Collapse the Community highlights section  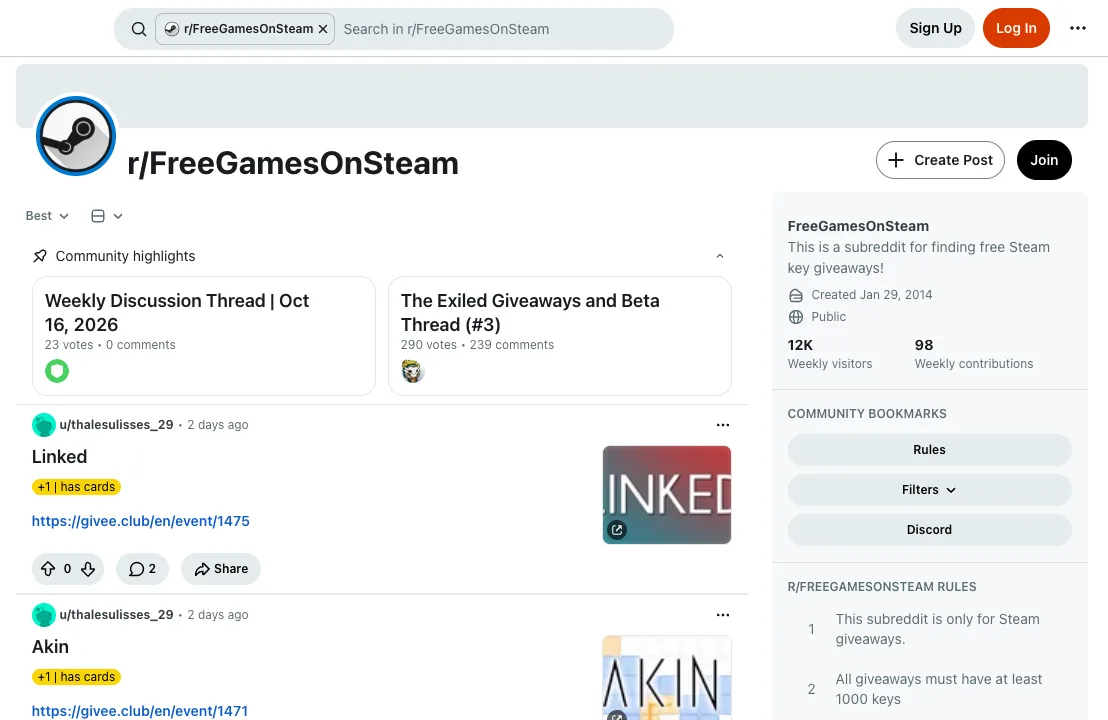tap(719, 256)
